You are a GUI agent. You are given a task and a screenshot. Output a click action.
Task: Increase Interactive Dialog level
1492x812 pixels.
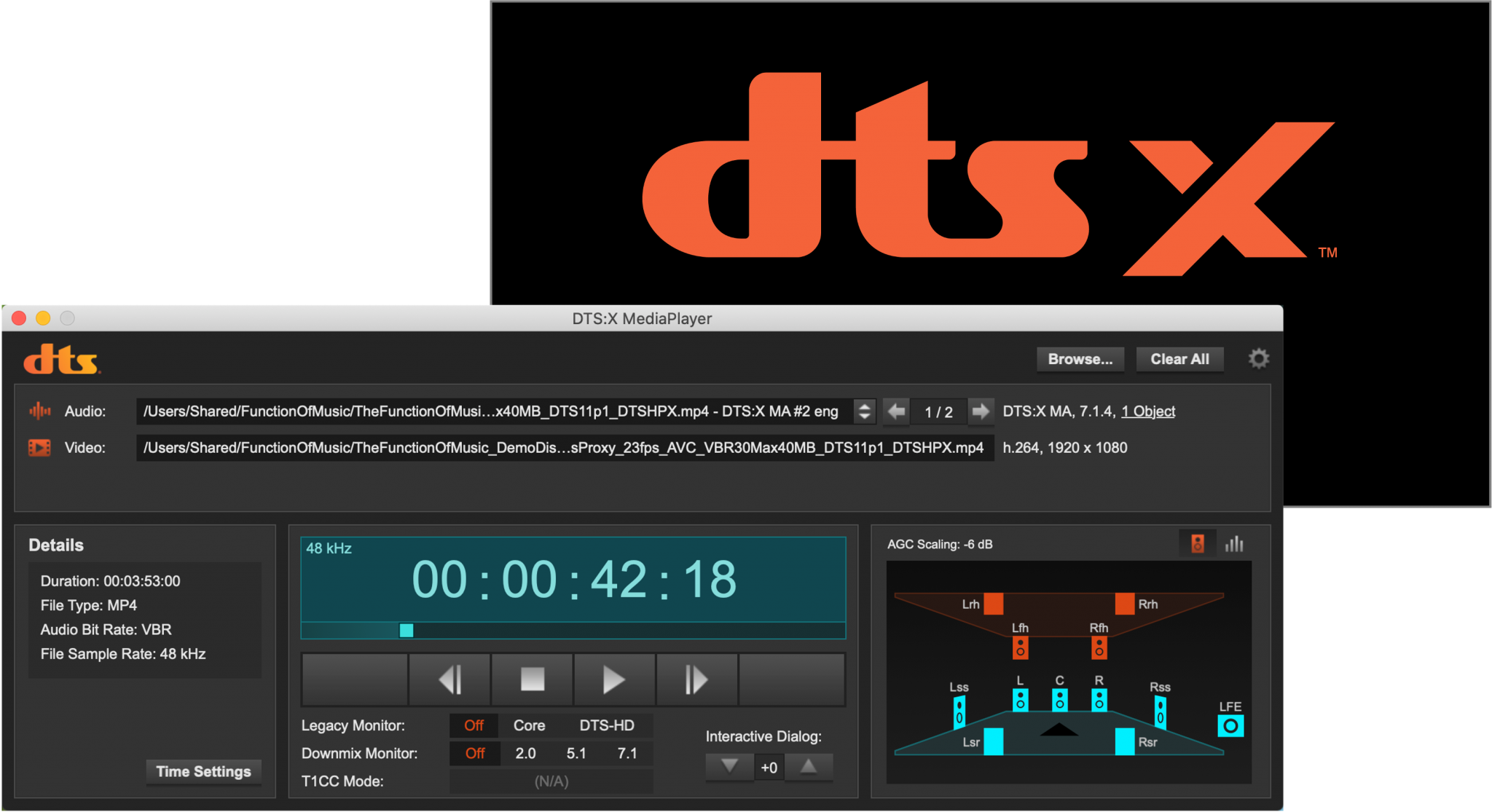point(809,766)
